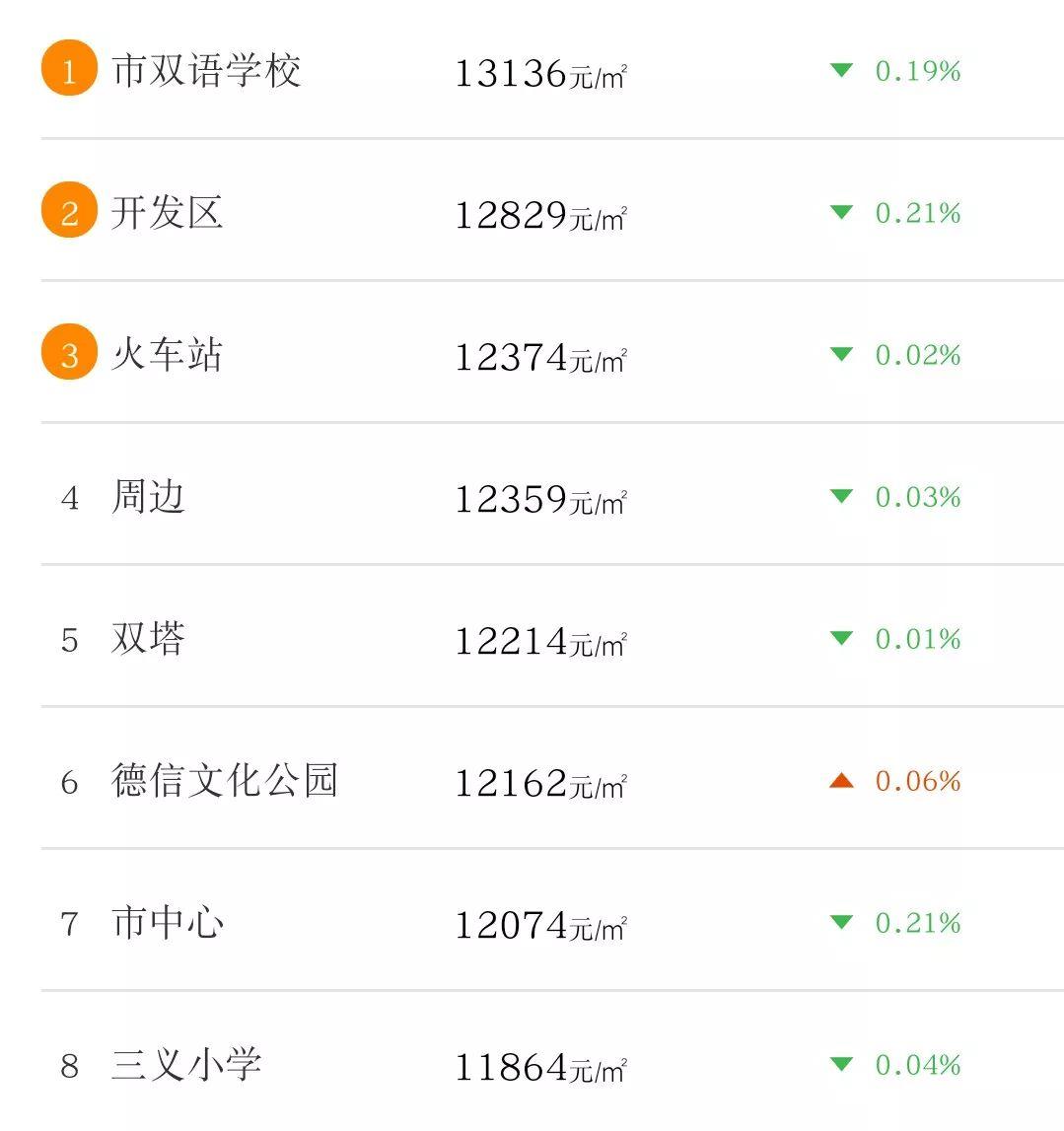Screen dimensions: 1064x1131
Task: Click the 12162元/㎡ price value
Action: pyautogui.click(x=541, y=783)
